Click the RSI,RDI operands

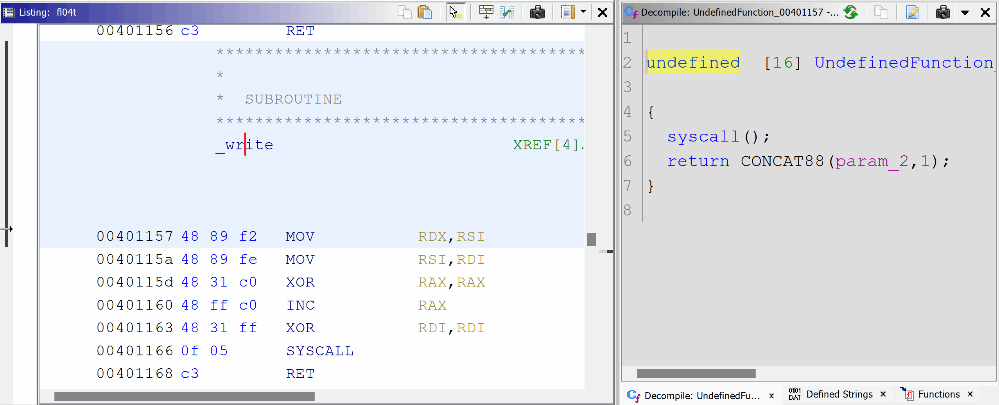pos(452,260)
